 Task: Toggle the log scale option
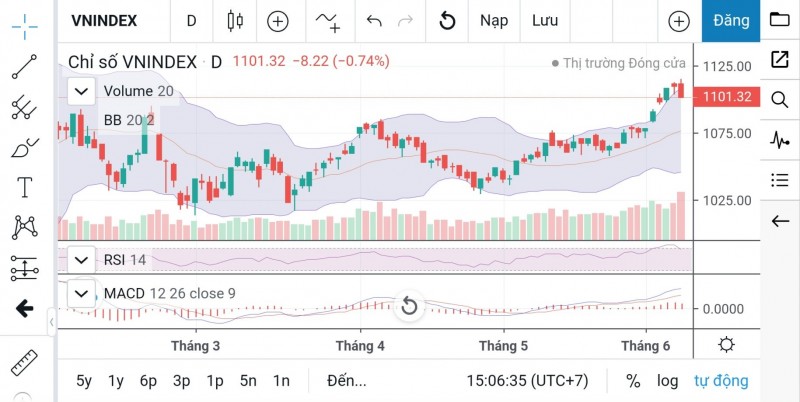pos(667,380)
